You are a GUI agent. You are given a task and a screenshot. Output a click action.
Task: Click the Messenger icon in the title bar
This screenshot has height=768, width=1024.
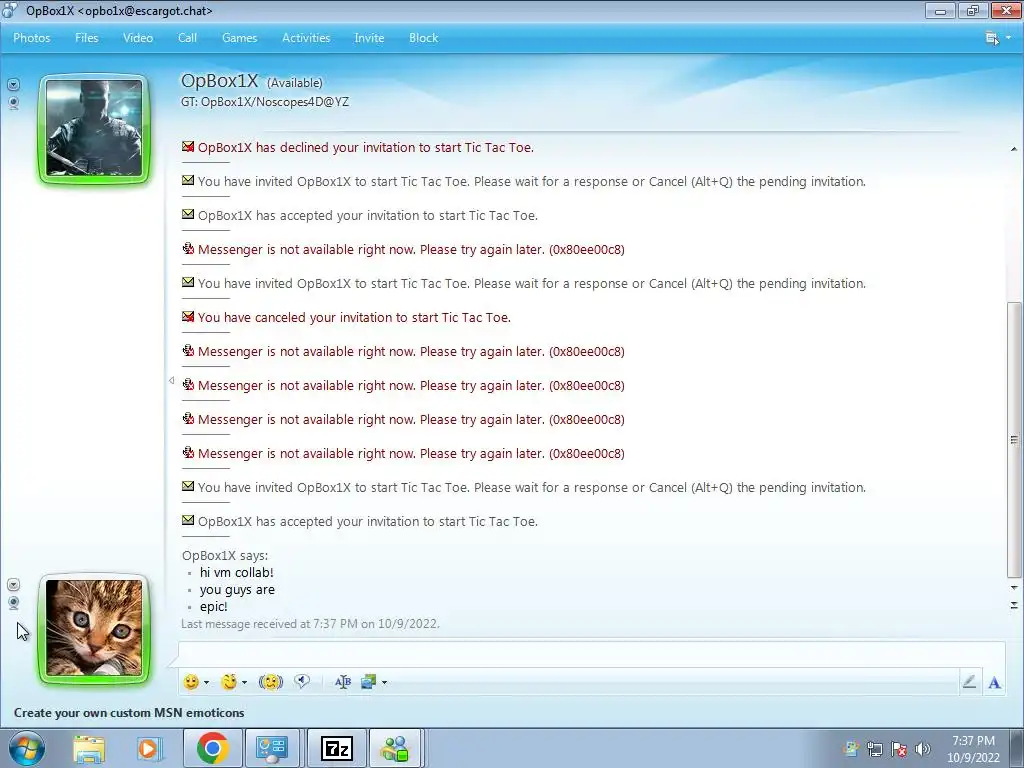[x=9, y=10]
